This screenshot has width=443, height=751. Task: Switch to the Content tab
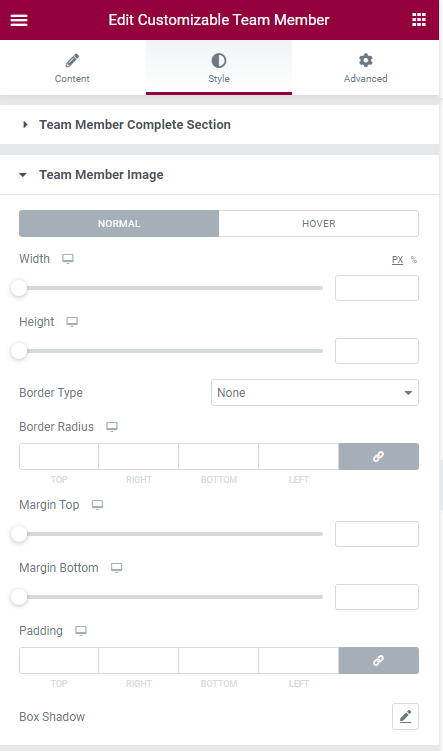(x=72, y=68)
